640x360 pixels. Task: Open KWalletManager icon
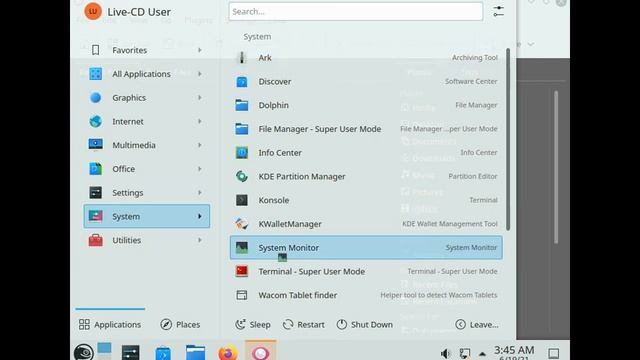click(242, 224)
